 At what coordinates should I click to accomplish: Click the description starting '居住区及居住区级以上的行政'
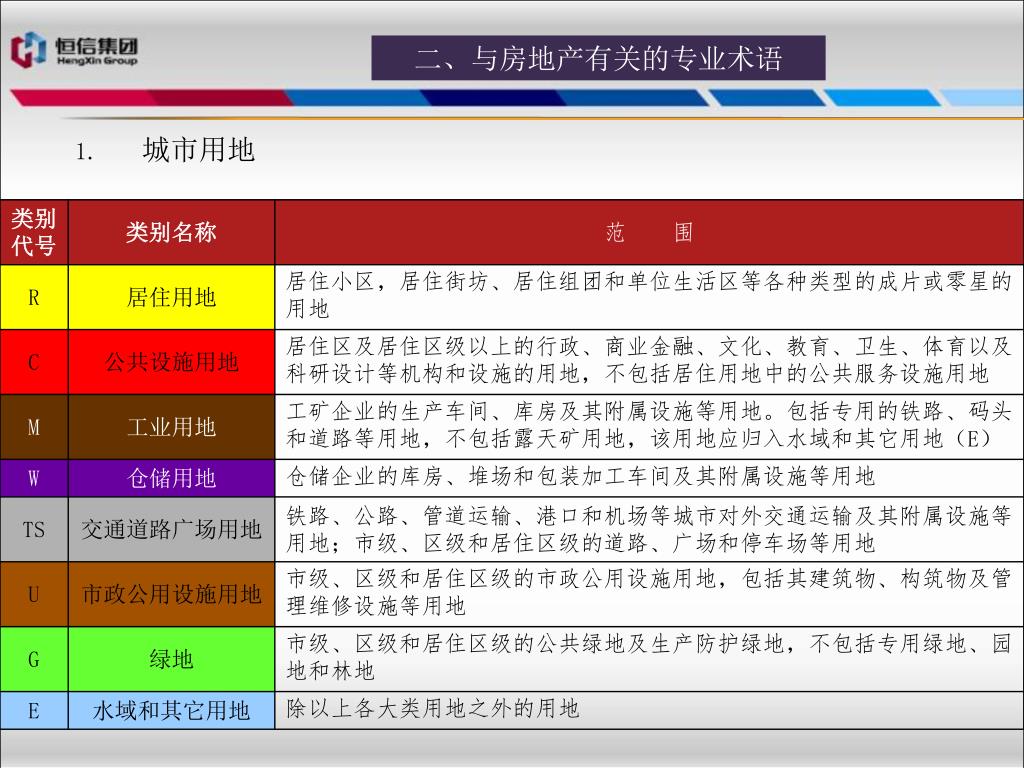point(649,360)
